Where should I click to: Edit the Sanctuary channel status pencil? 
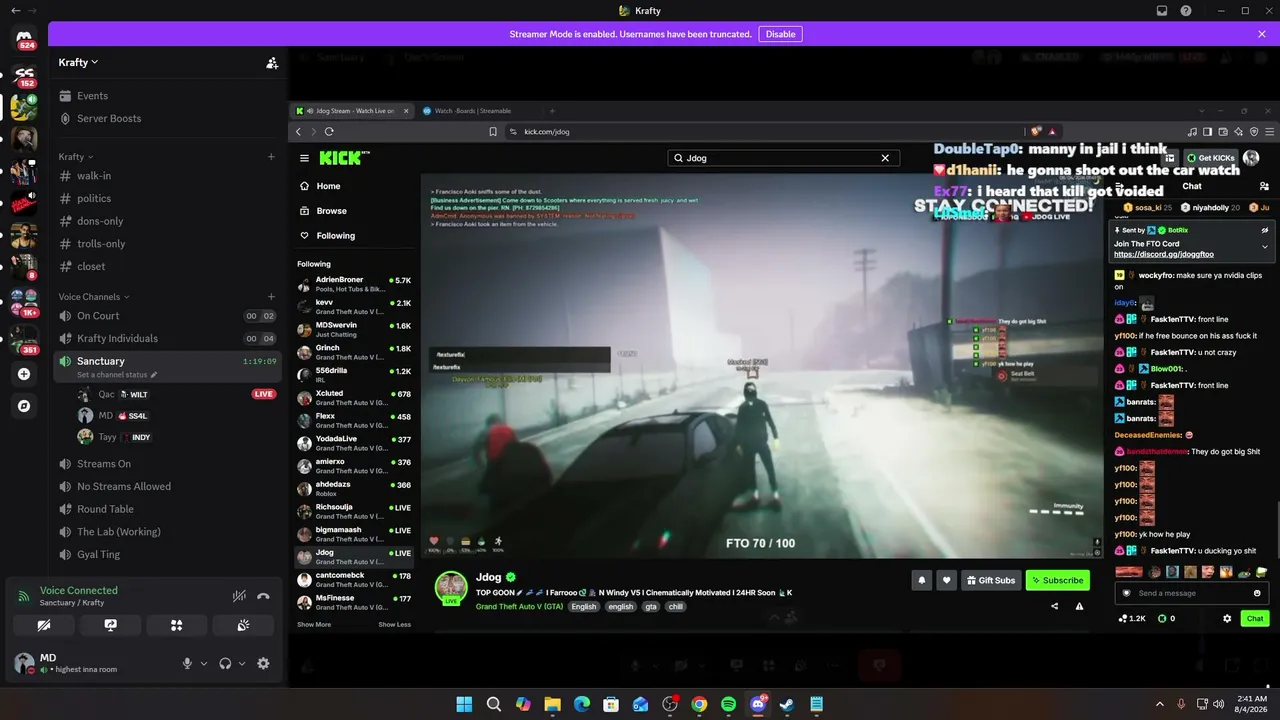(x=154, y=375)
